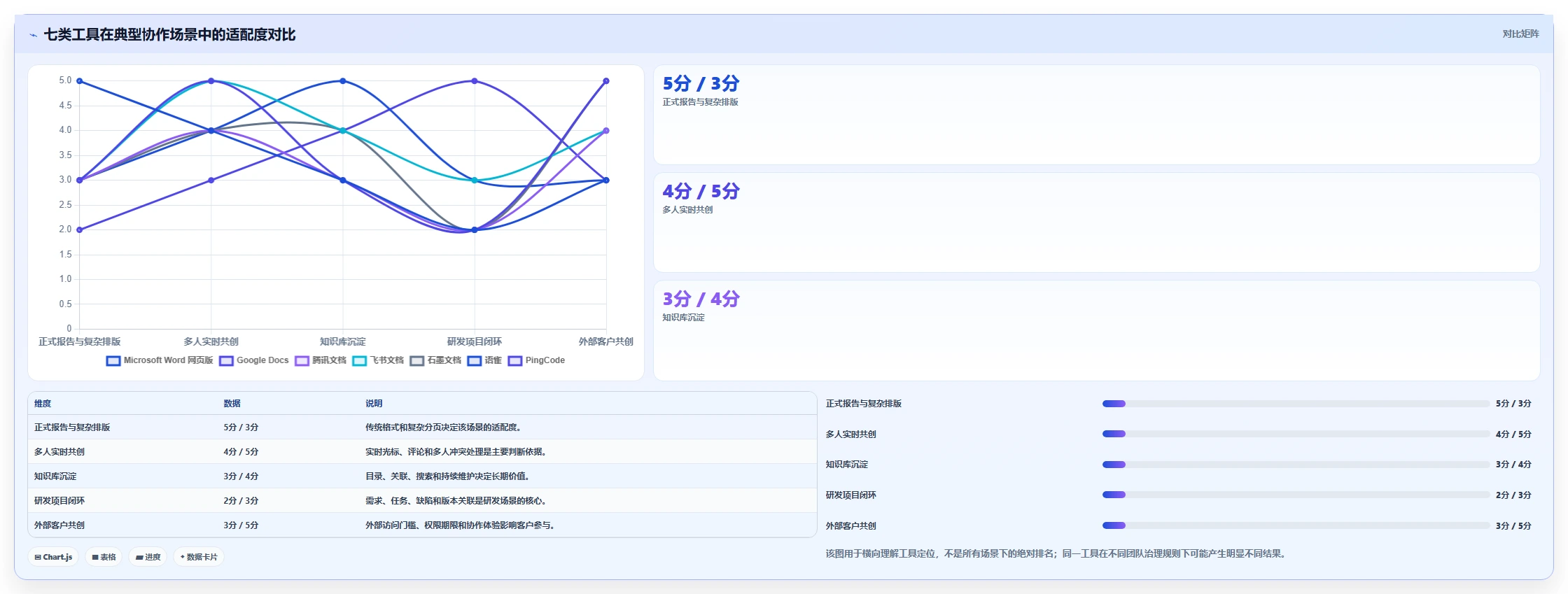The height and width of the screenshot is (594, 1568).
Task: Click the 说明 column header
Action: tap(374, 404)
